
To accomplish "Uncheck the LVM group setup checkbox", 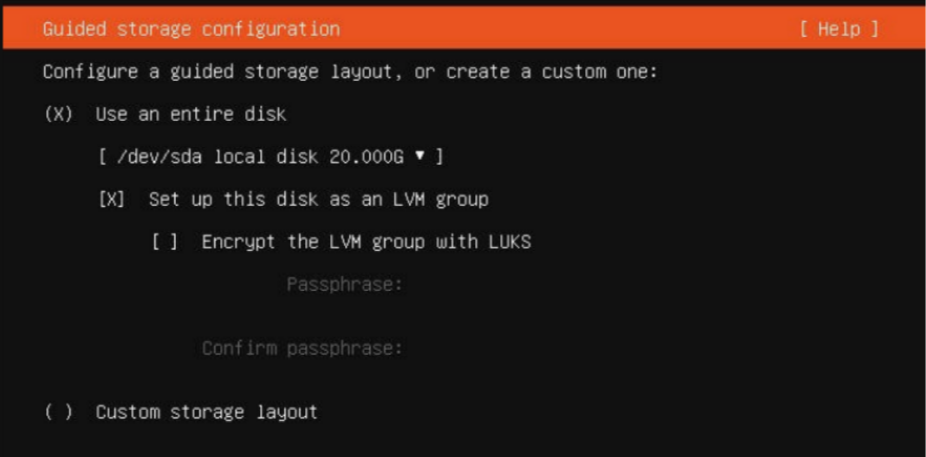I will coord(112,200).
